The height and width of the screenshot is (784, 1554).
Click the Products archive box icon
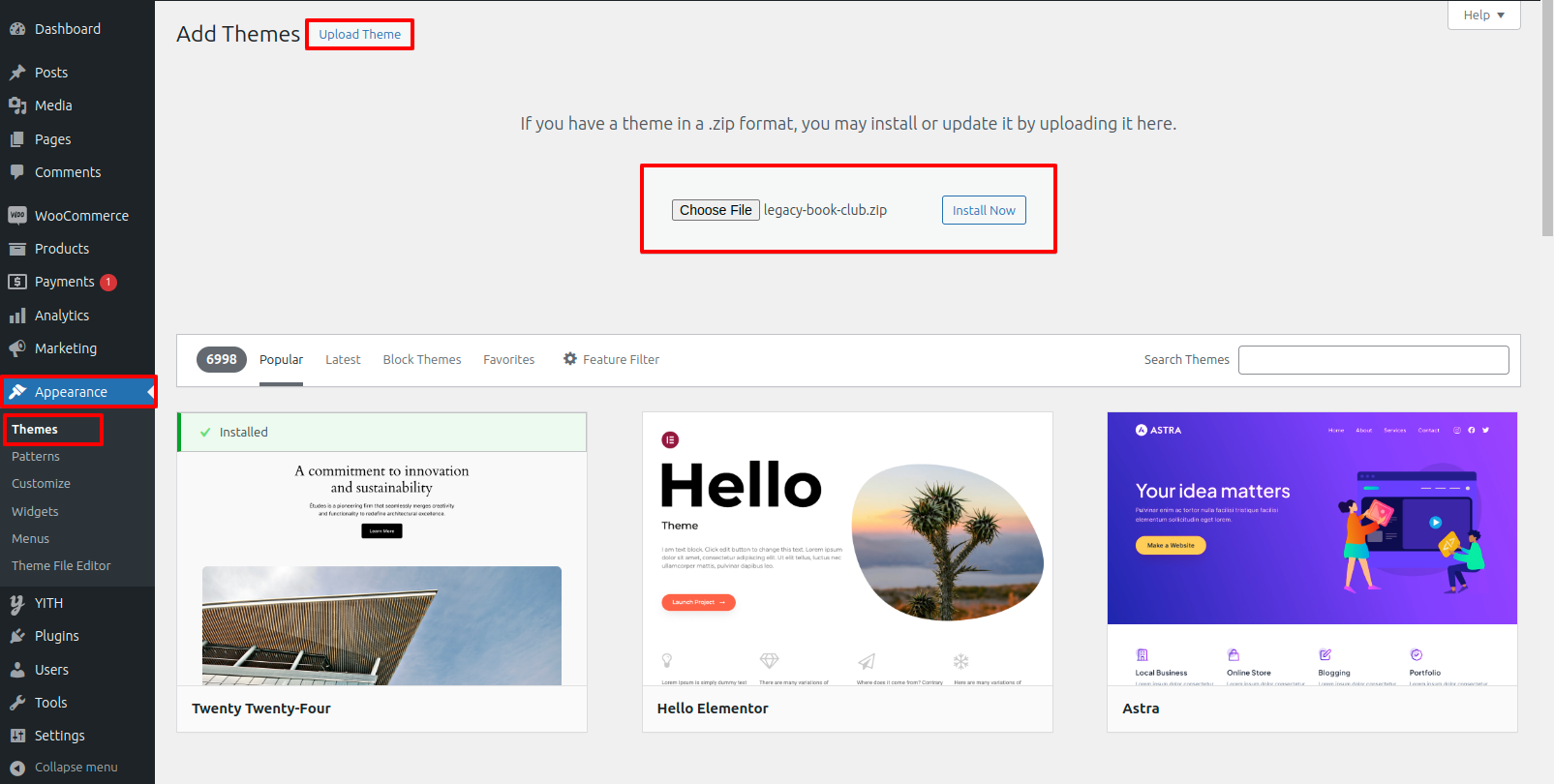pyautogui.click(x=17, y=249)
